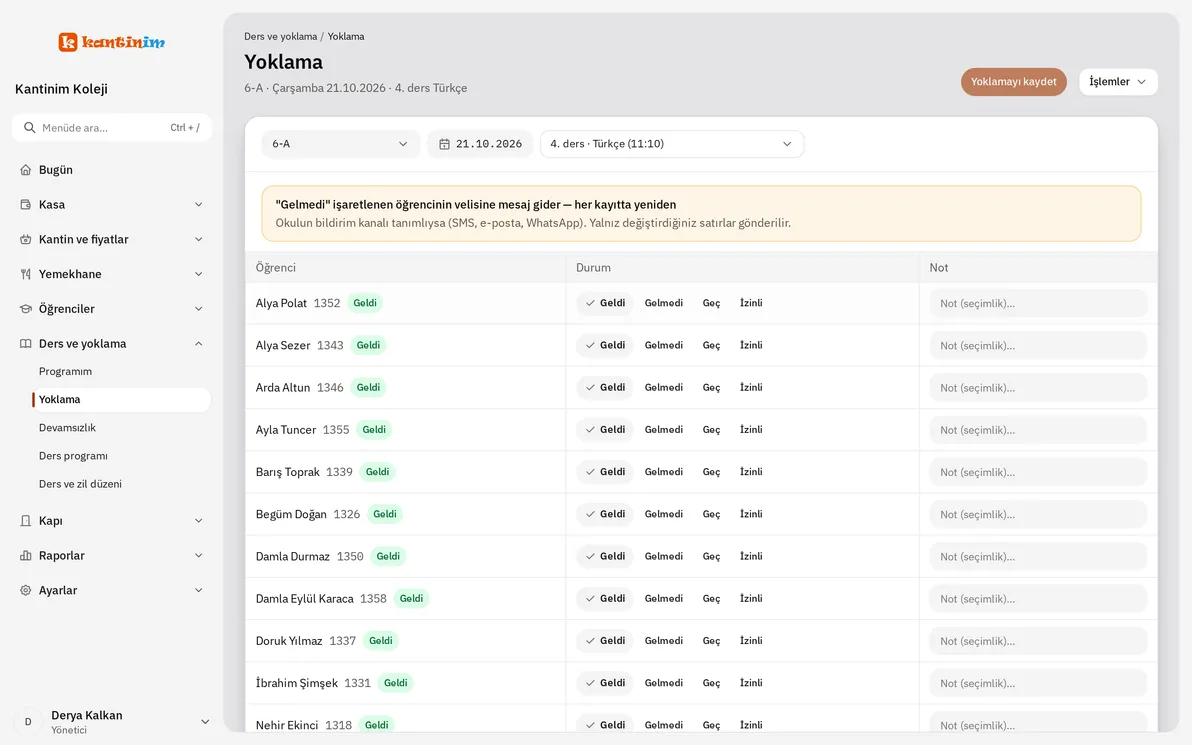
Task: Click the Ayarlar gear icon
Action: (26, 591)
